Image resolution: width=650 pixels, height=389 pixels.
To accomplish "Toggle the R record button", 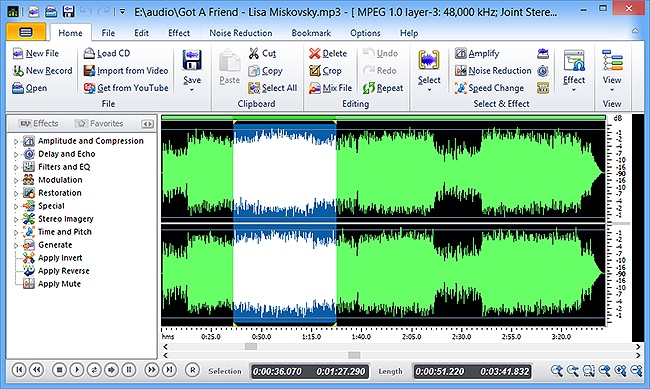I will point(192,370).
